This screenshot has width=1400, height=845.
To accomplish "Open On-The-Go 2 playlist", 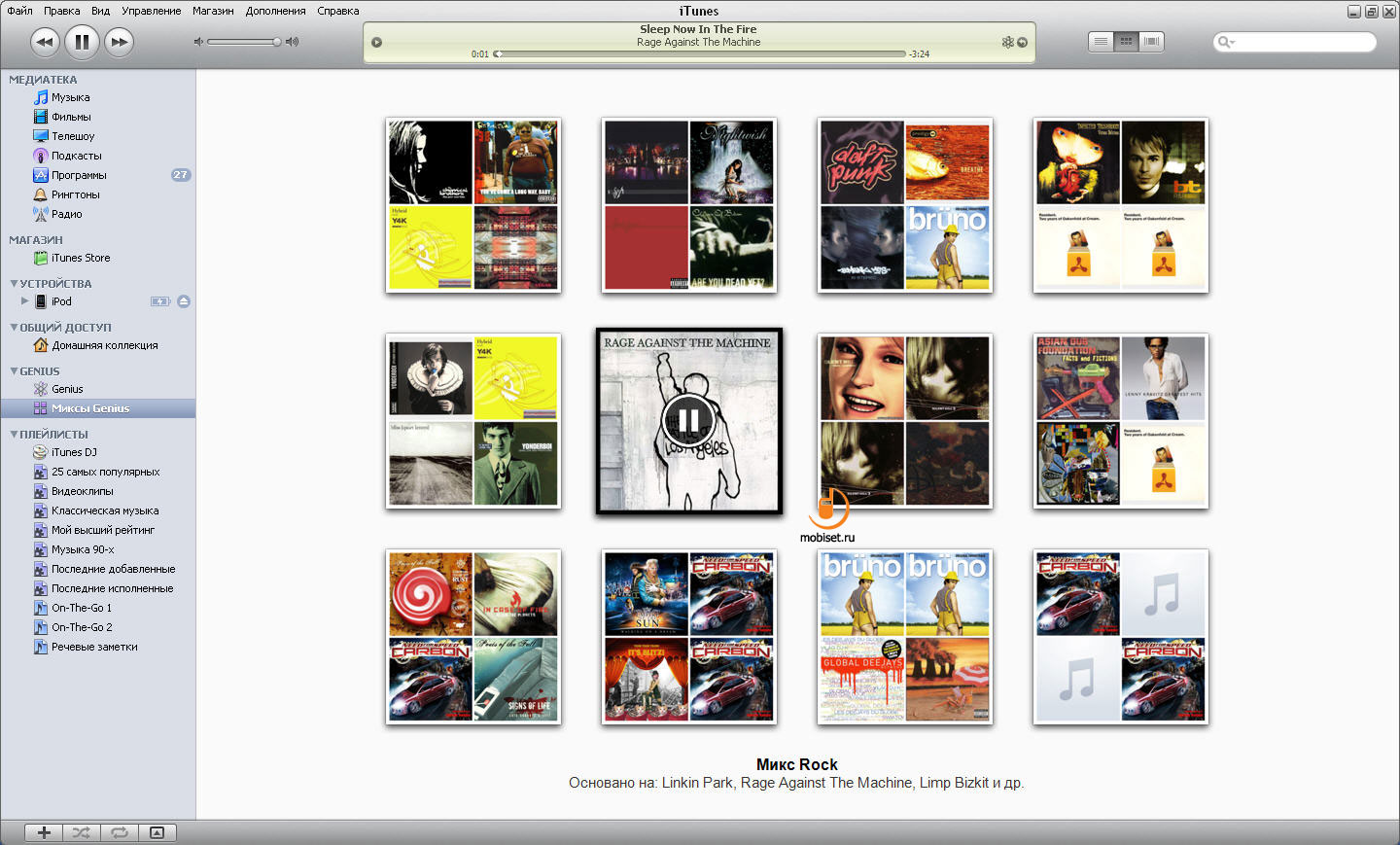I will point(82,627).
